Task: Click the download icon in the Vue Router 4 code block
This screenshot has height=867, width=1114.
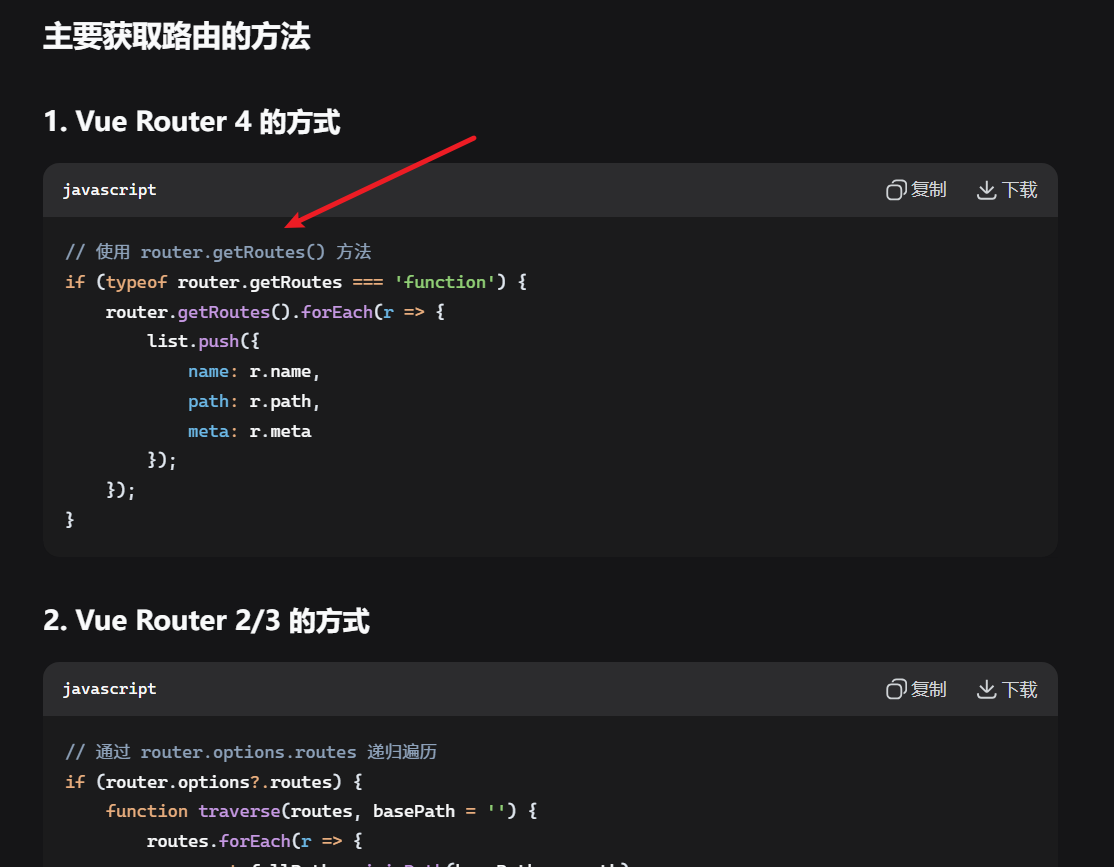Action: (986, 190)
